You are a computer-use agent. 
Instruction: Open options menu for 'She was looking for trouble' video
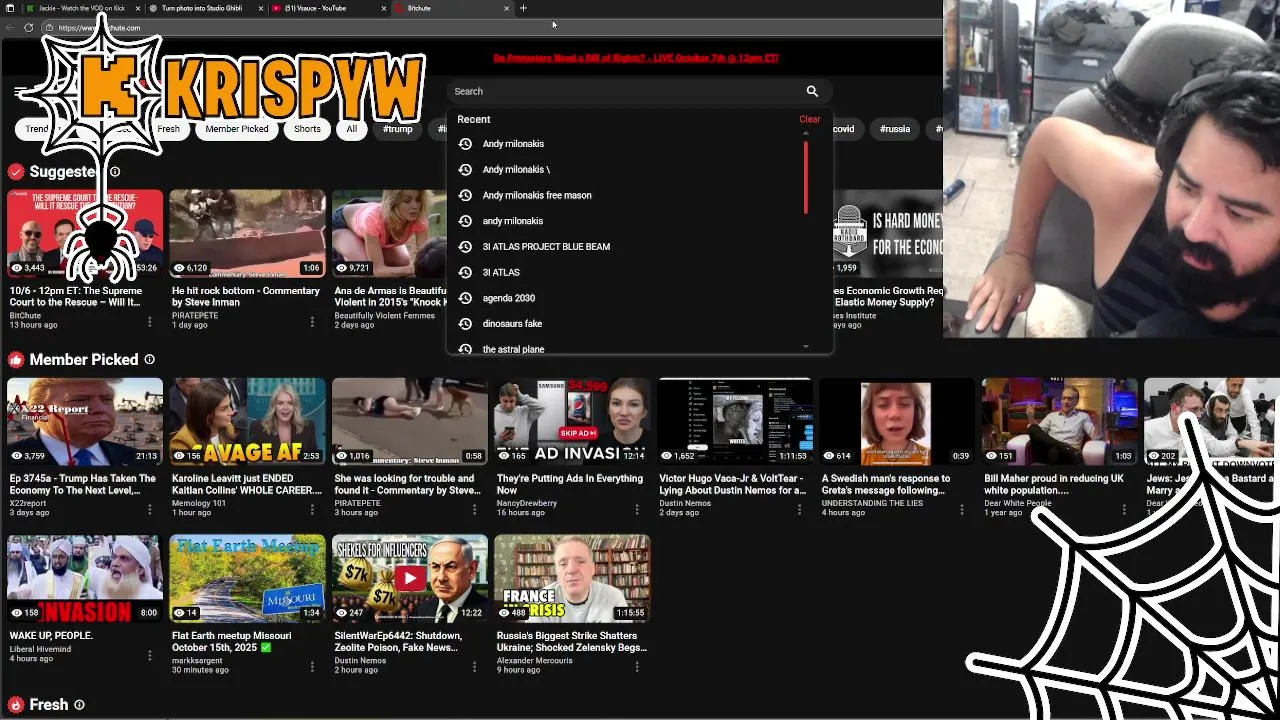click(x=474, y=509)
